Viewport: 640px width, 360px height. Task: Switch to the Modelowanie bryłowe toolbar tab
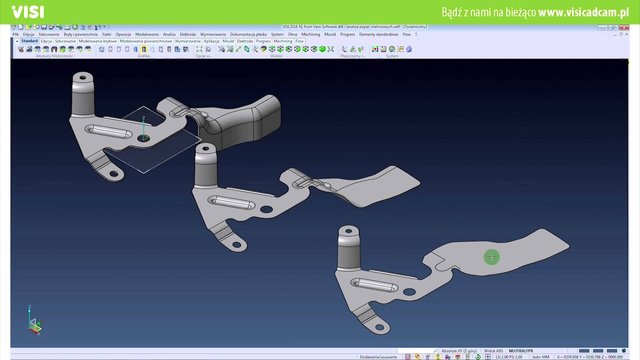98,41
